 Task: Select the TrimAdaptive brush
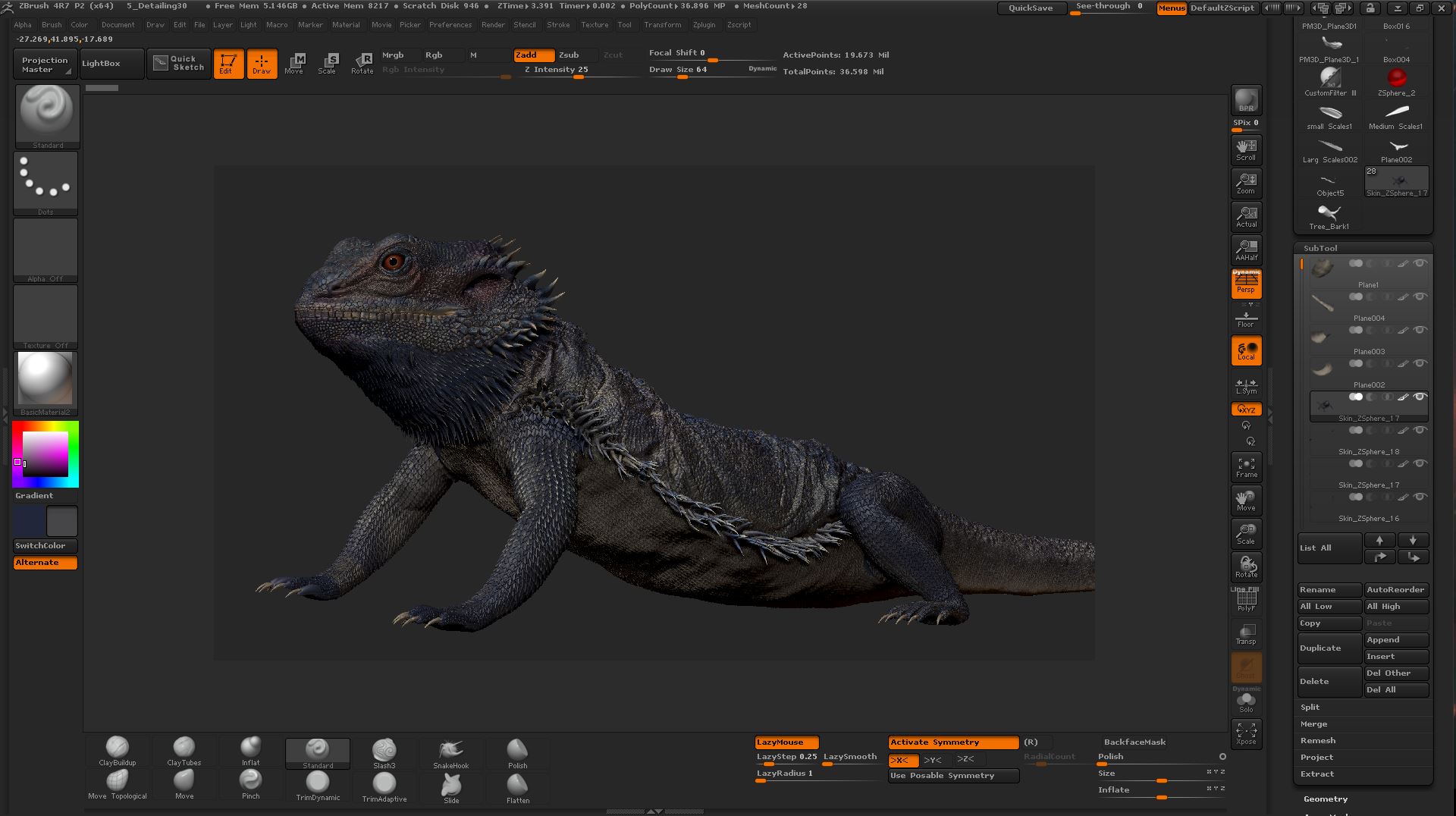click(384, 787)
